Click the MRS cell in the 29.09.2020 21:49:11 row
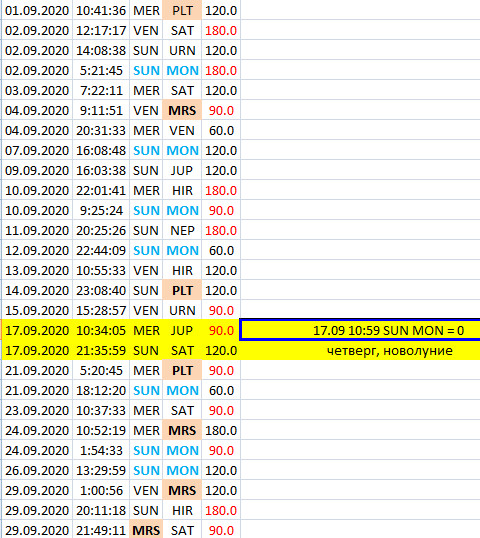This screenshot has width=480, height=538. click(x=146, y=530)
